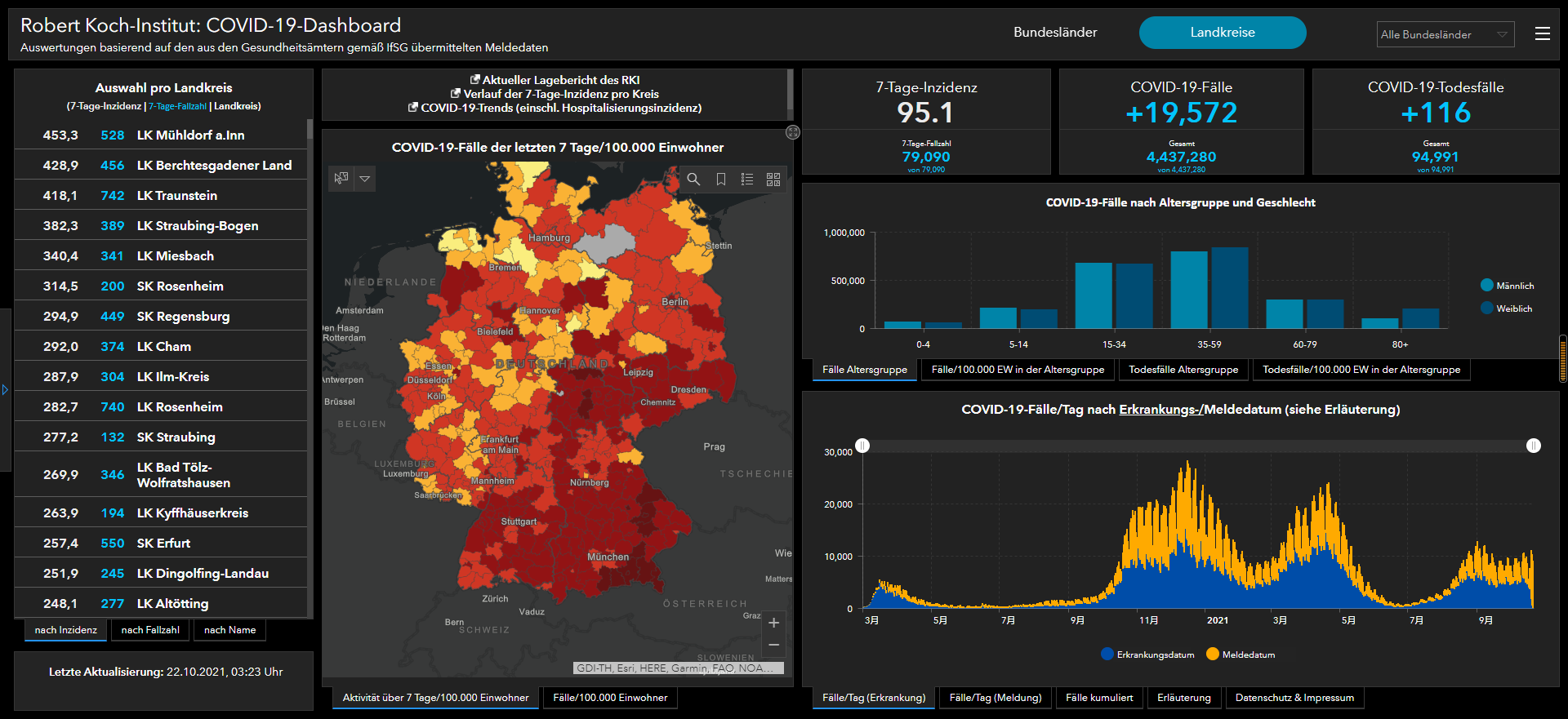
Task: Show the map legend list
Action: click(746, 180)
